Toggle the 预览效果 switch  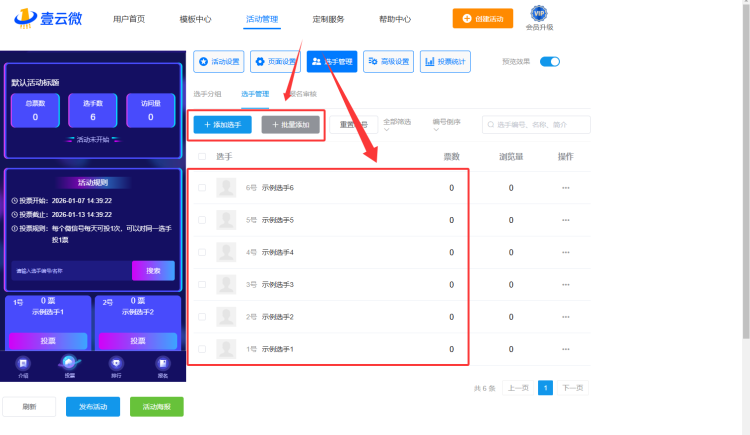550,61
